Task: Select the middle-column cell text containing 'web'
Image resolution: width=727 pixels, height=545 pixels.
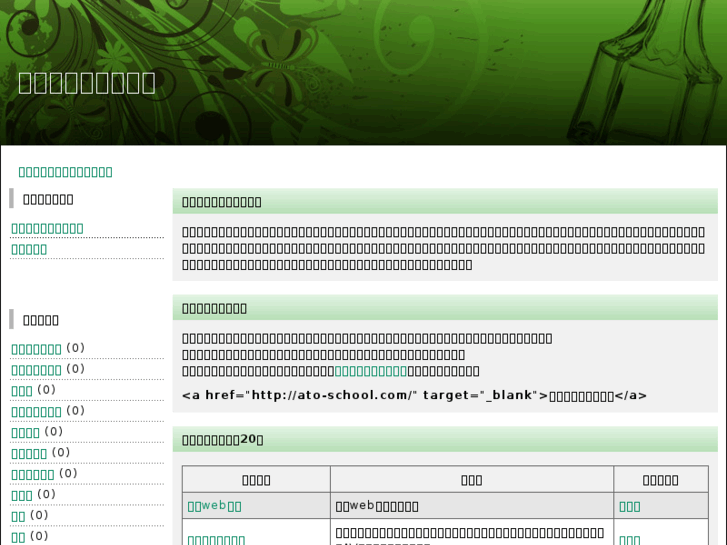Action: point(376,506)
